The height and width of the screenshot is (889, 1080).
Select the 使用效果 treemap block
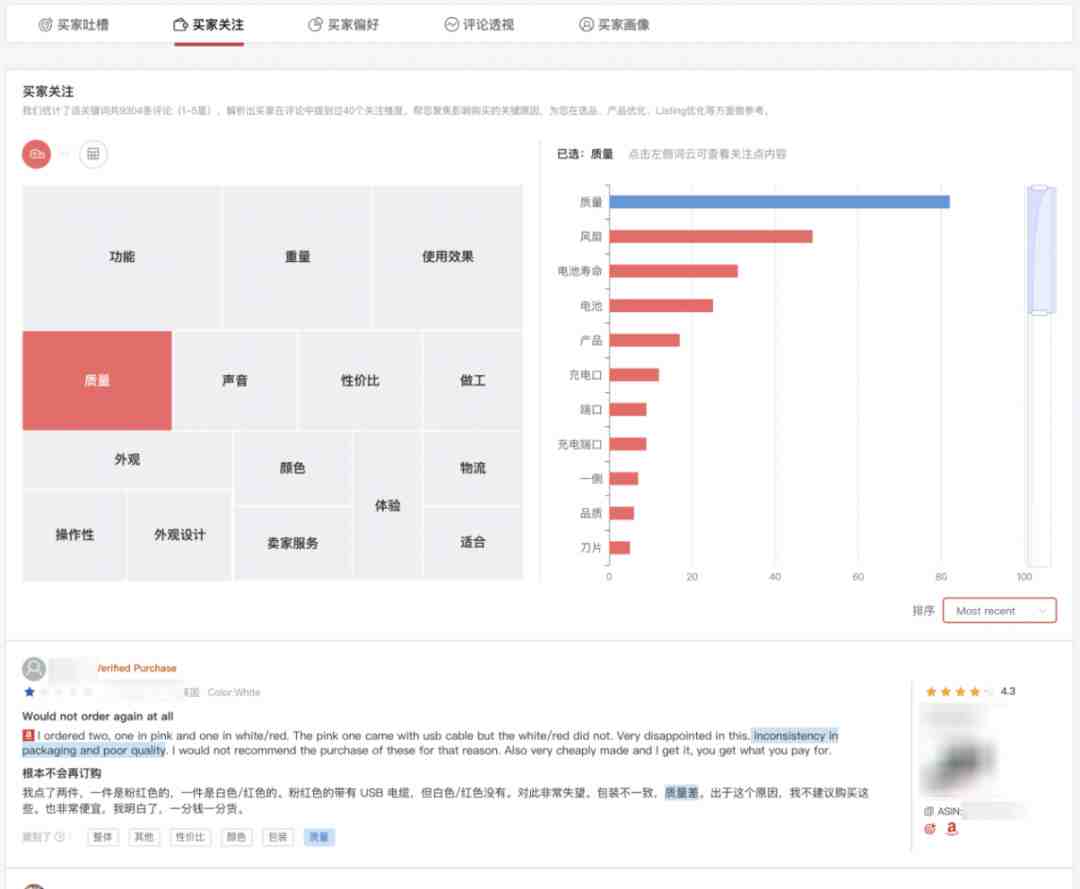coord(448,257)
